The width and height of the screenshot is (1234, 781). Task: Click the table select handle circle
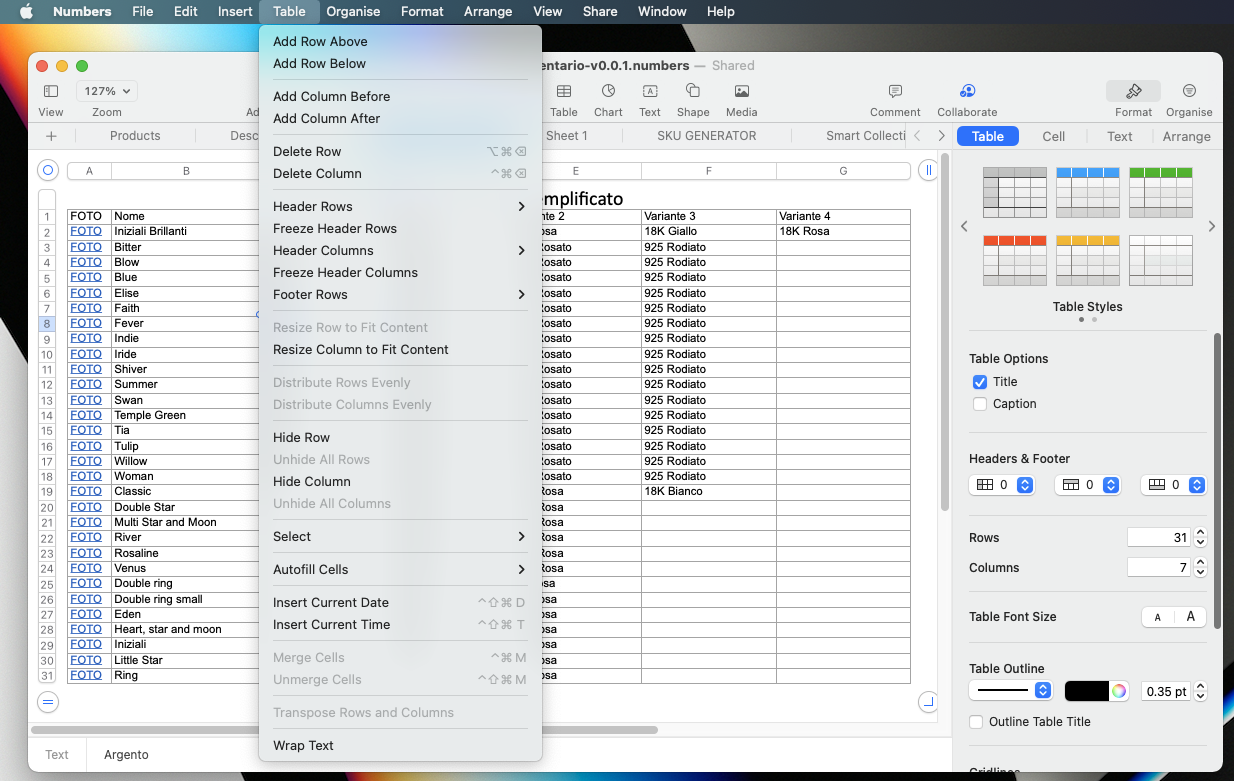[x=47, y=170]
